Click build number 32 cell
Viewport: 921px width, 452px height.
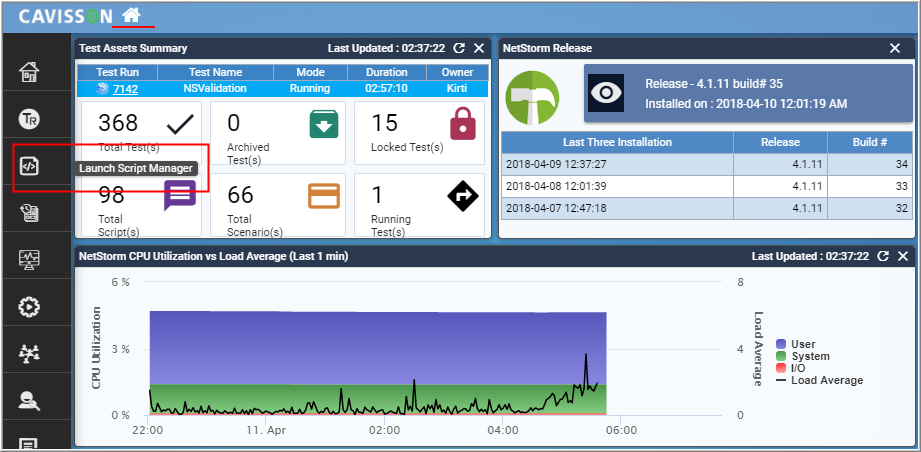(869, 208)
